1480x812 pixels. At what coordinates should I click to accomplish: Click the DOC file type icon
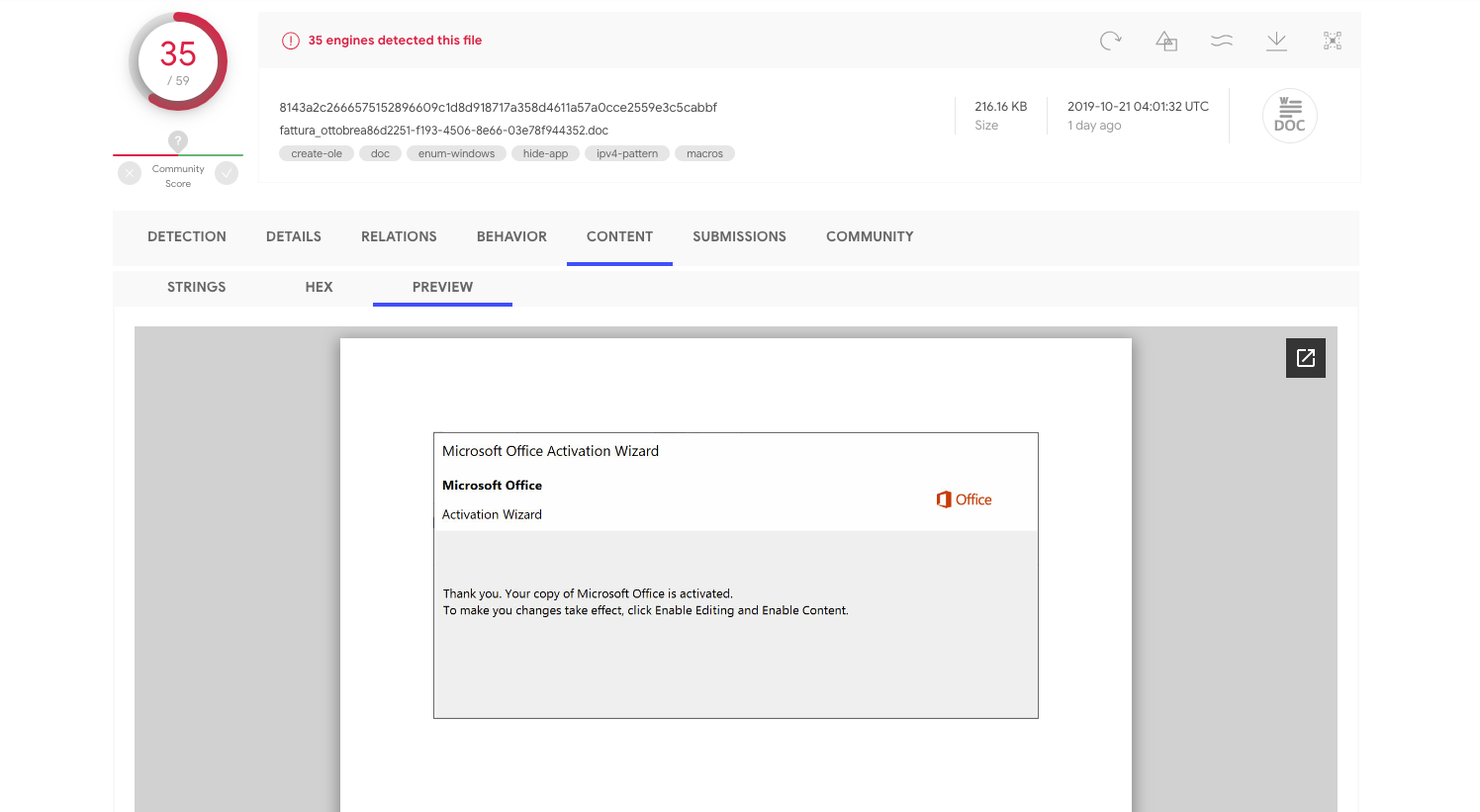[x=1290, y=116]
